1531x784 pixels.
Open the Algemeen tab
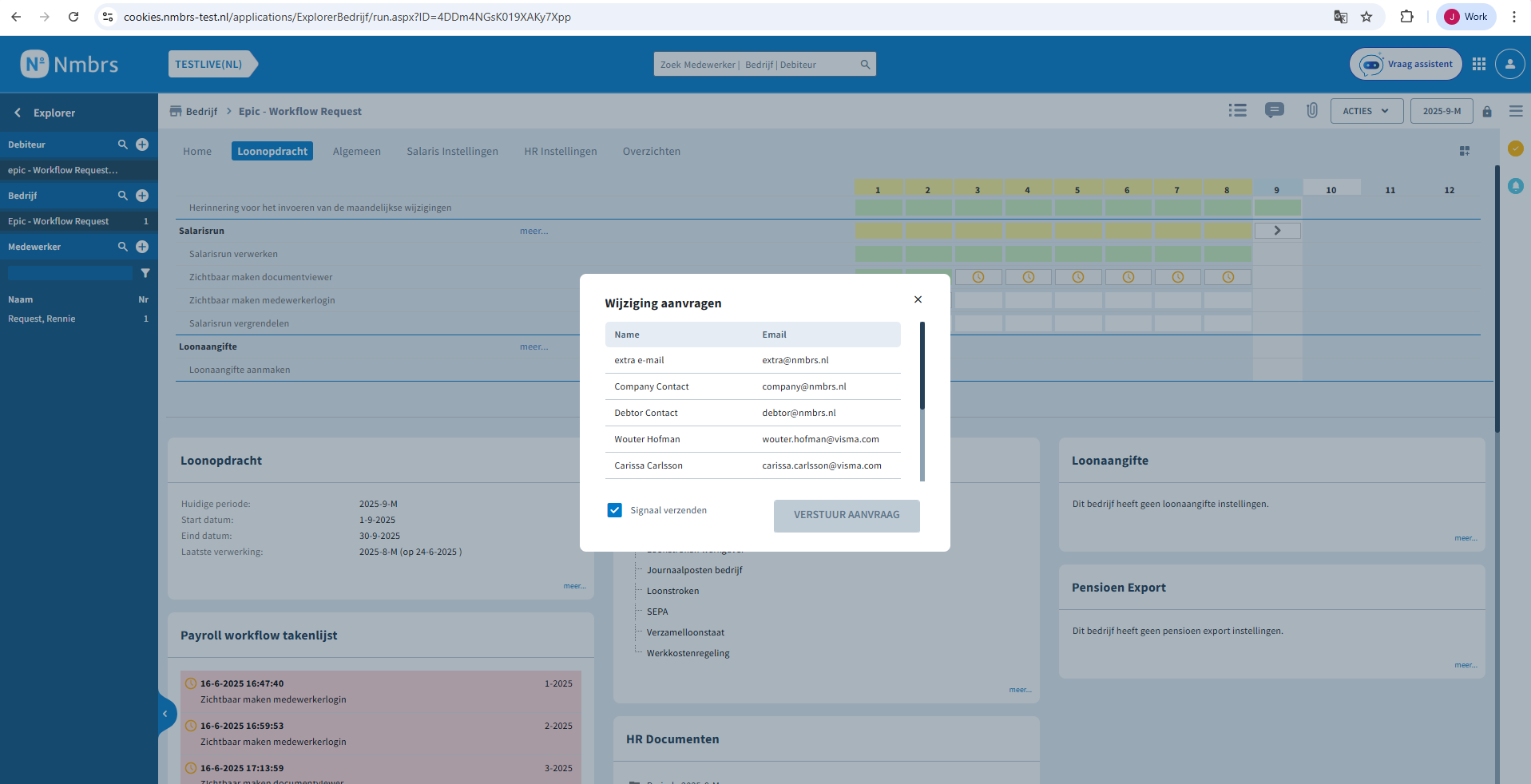tap(357, 151)
